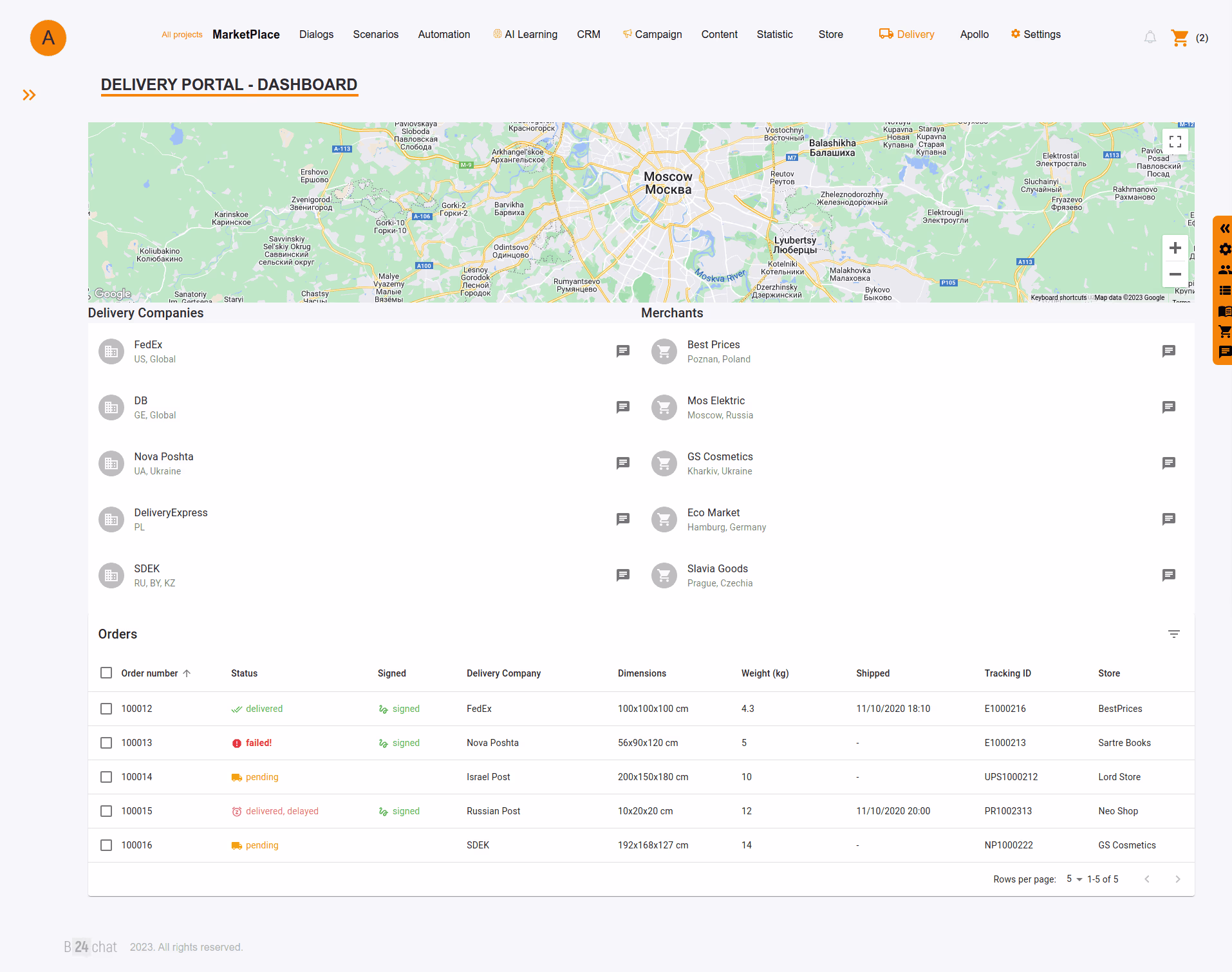Open chat with DeliveryExpress
The image size is (1232, 972).
coord(622,519)
